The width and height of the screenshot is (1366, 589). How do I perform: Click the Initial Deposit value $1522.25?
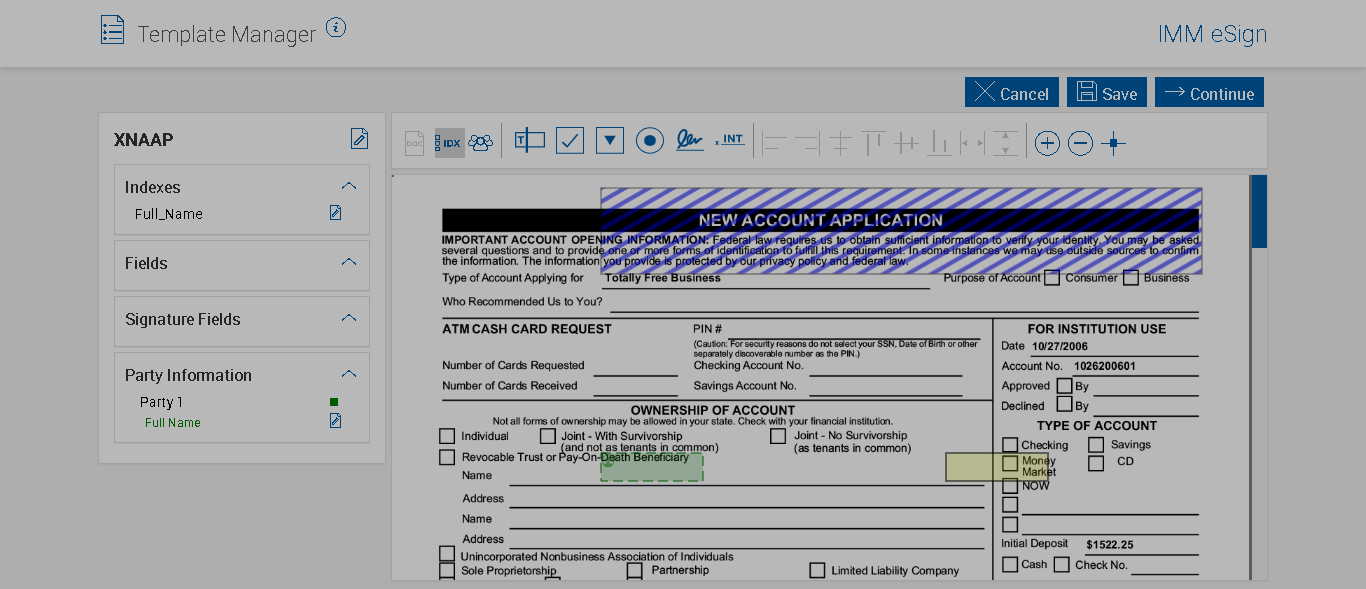tap(1110, 545)
